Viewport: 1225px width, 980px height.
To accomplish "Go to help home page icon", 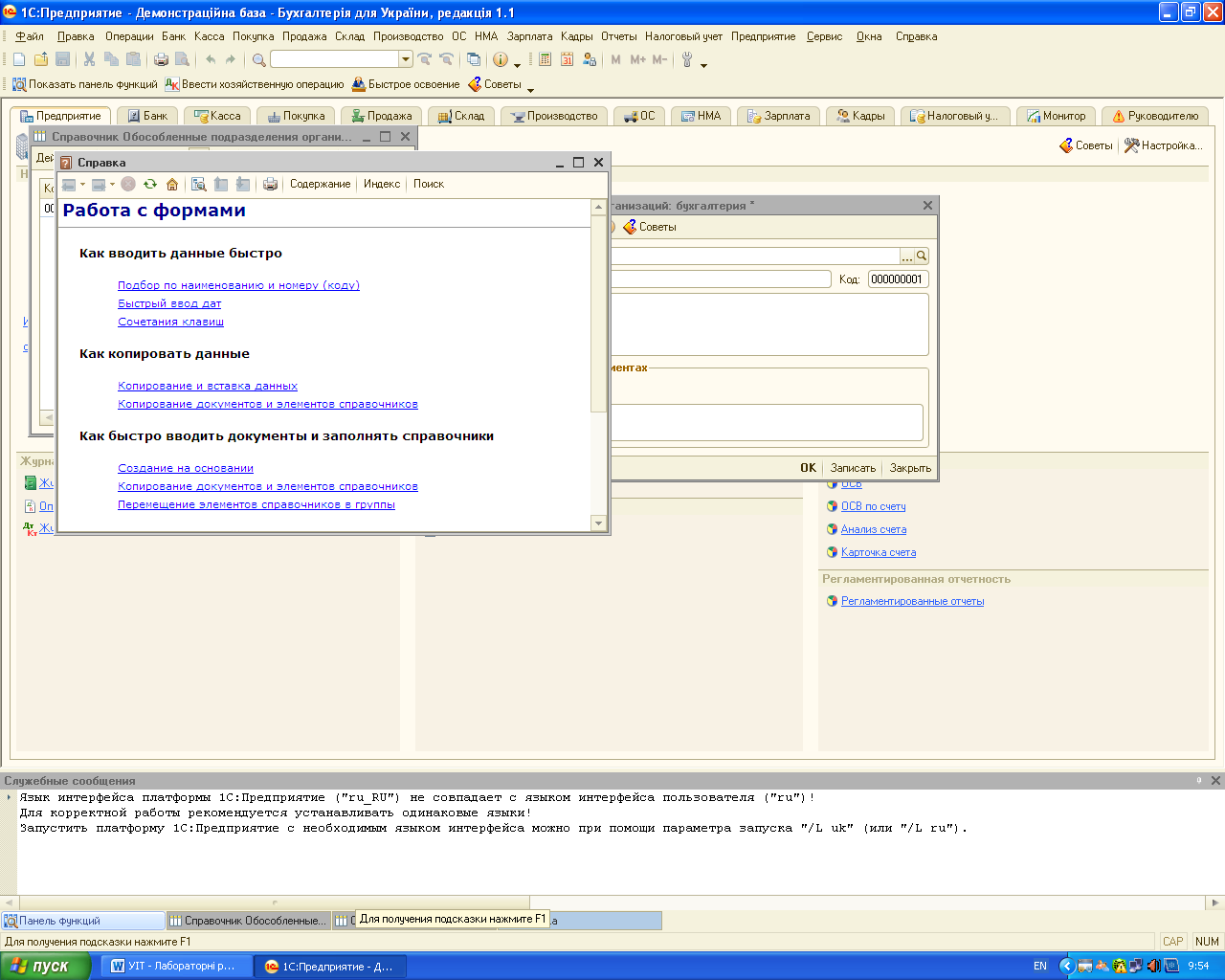I will [x=172, y=184].
